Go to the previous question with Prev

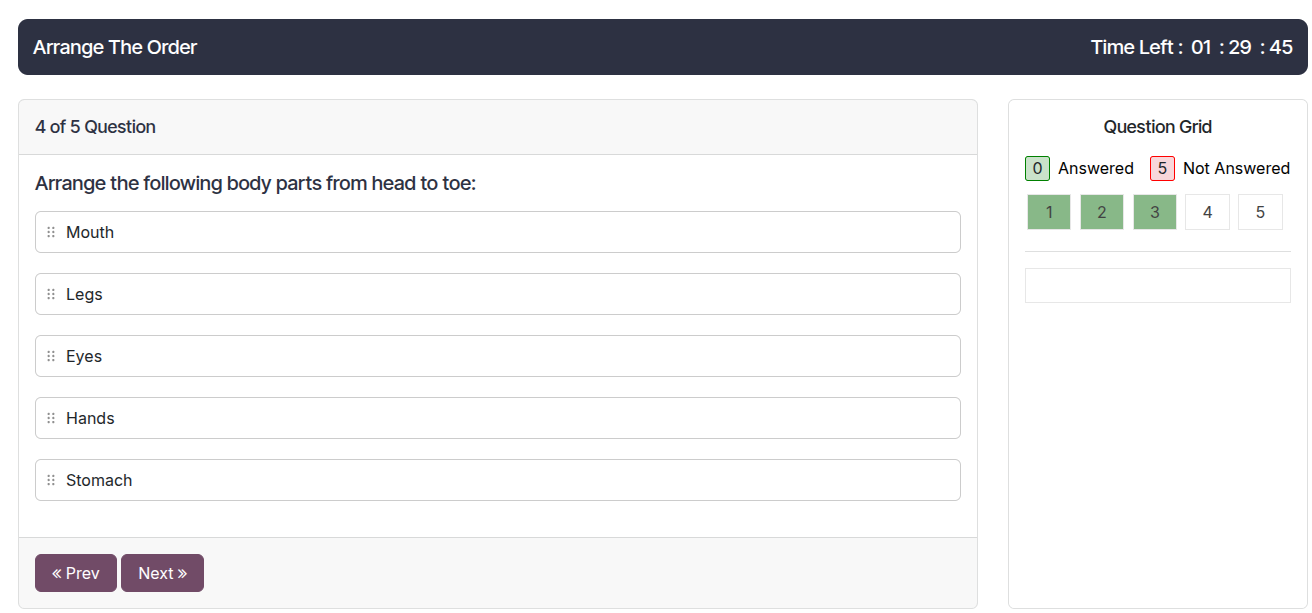click(x=76, y=573)
